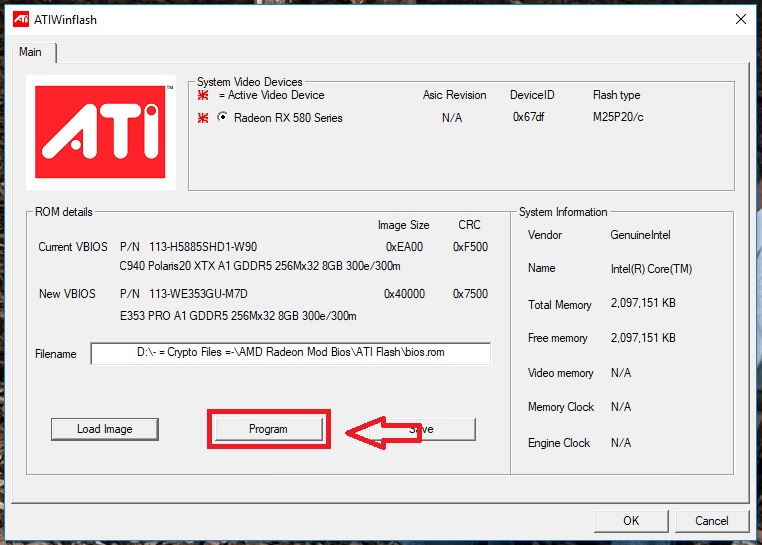Screen dimensions: 762x545
Task: Click the ATI logo image
Action: 101,132
